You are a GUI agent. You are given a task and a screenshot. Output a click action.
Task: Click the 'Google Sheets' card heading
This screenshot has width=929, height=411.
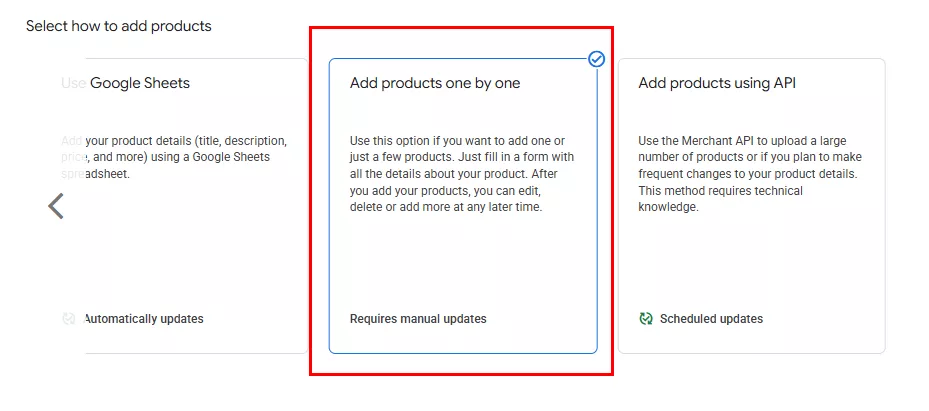pos(138,84)
